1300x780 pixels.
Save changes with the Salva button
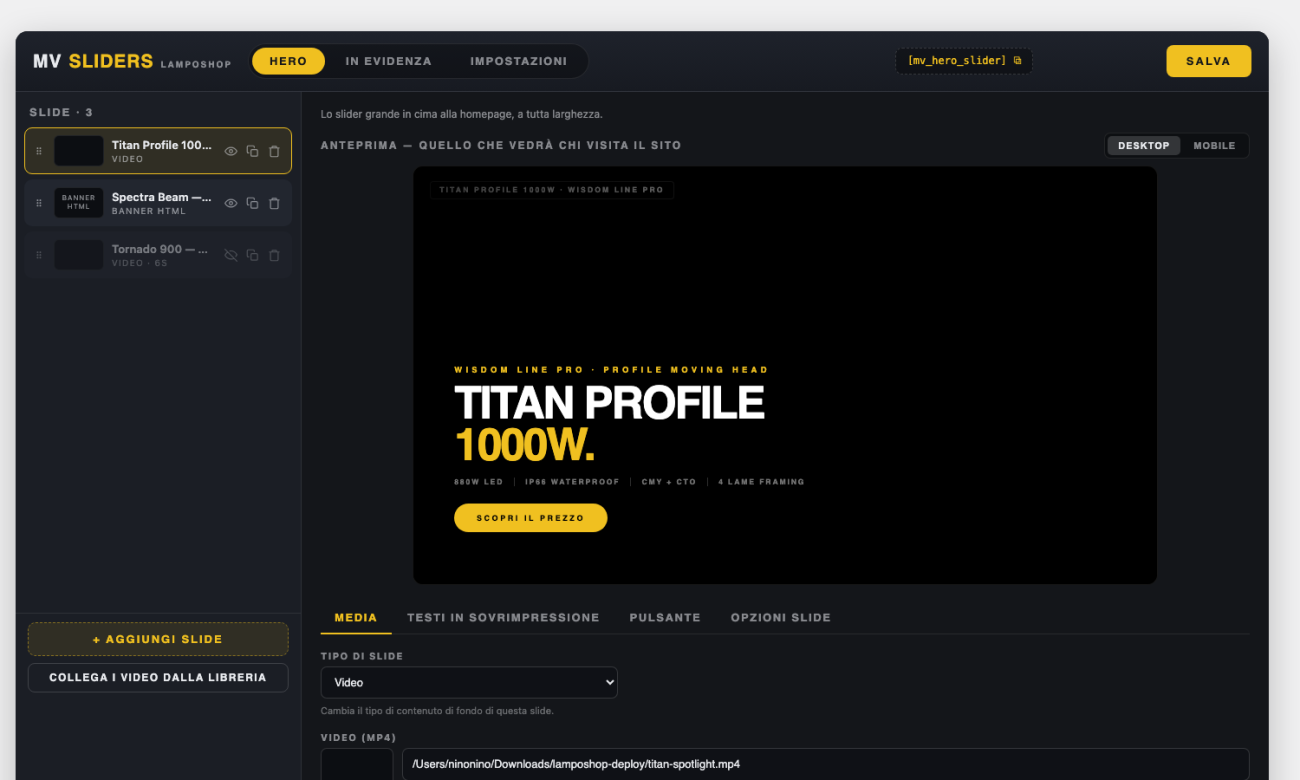pyautogui.click(x=1208, y=61)
